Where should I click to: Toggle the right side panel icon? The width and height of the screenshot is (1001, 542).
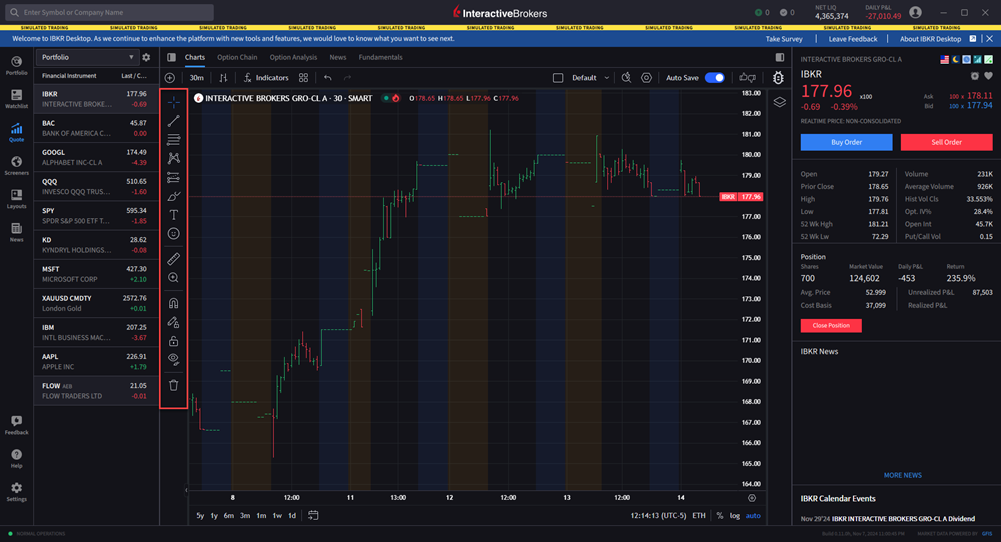pyautogui.click(x=779, y=57)
